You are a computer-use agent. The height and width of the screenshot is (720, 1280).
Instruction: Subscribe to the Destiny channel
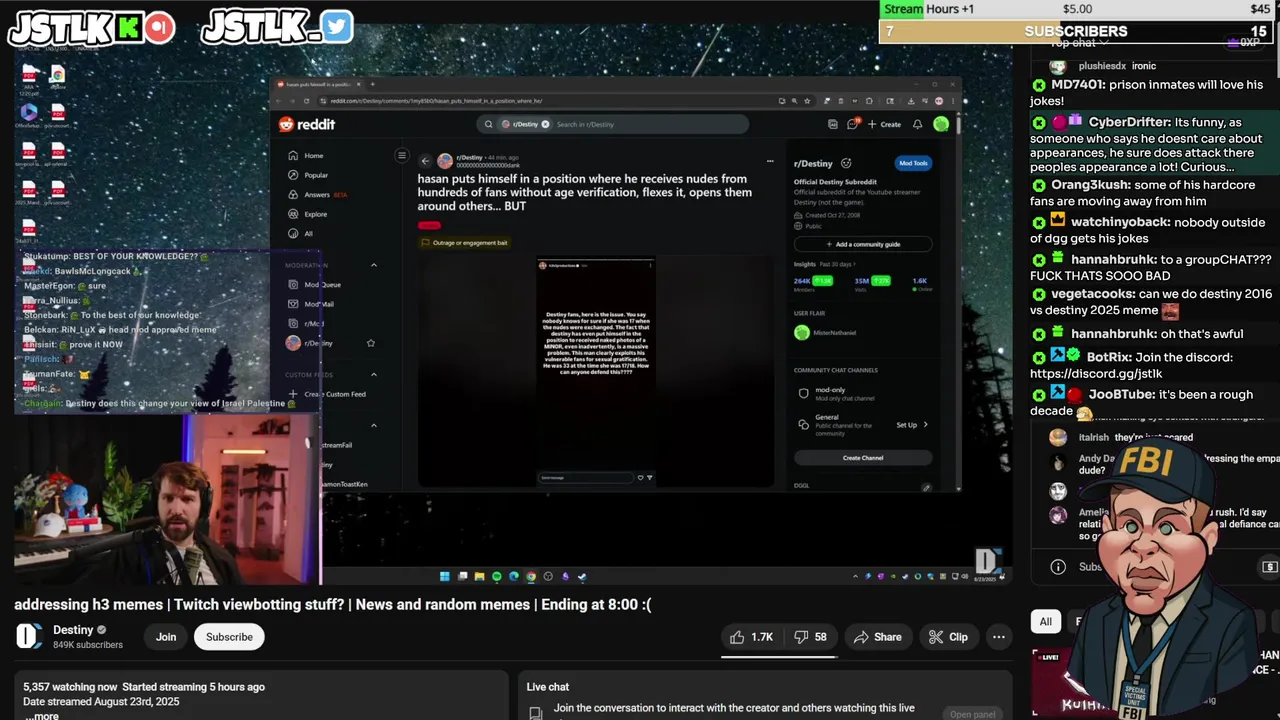coord(229,637)
